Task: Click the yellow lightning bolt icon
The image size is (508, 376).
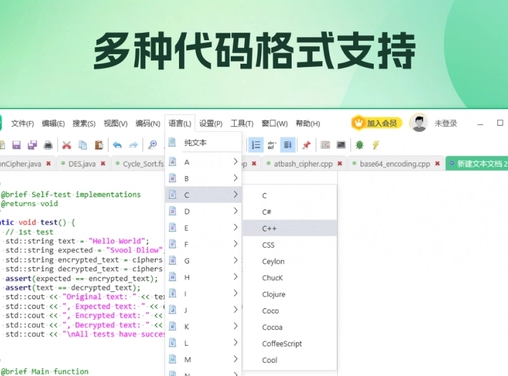Action: coord(376,145)
